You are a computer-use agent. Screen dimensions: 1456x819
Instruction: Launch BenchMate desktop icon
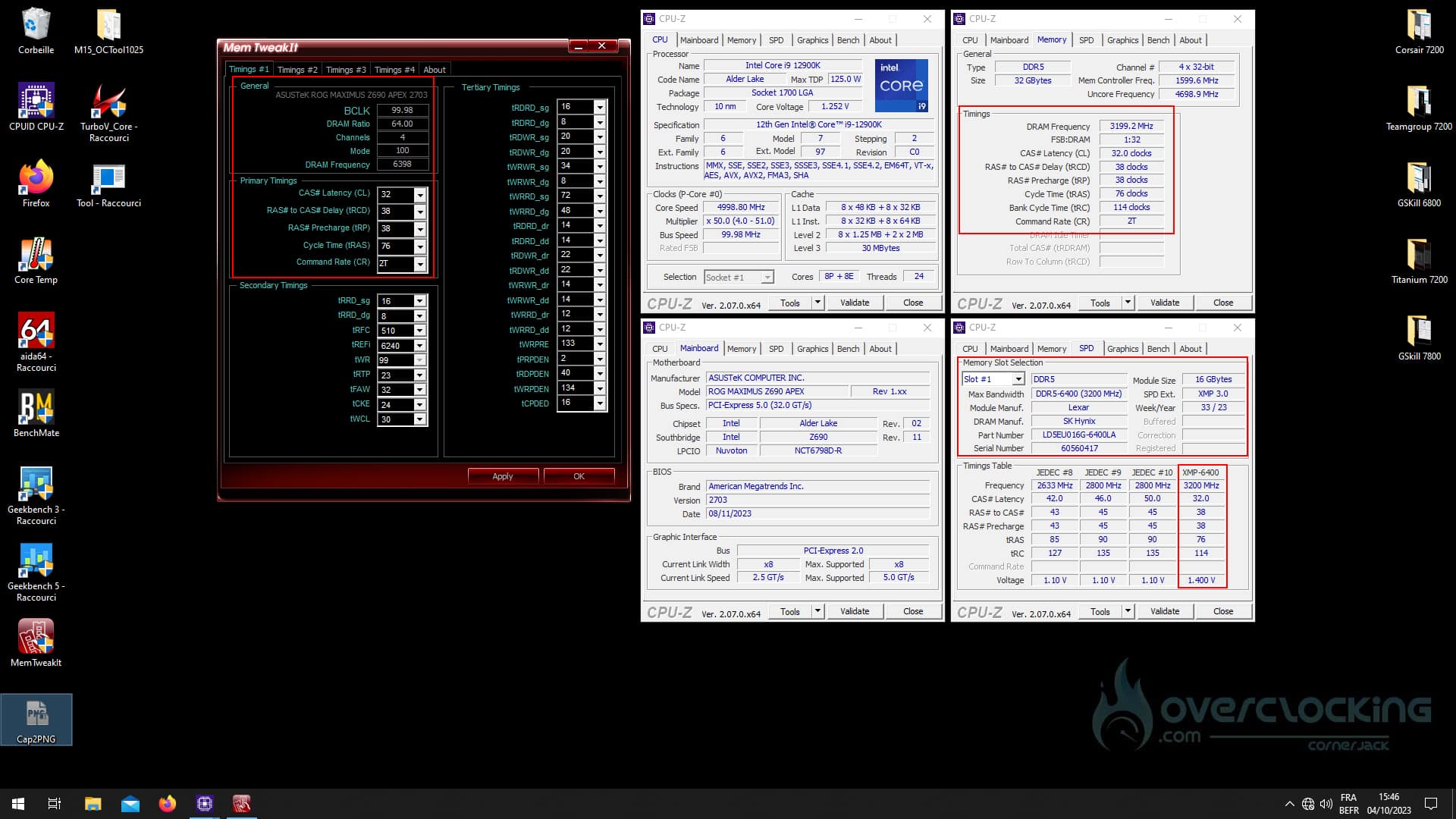(36, 414)
